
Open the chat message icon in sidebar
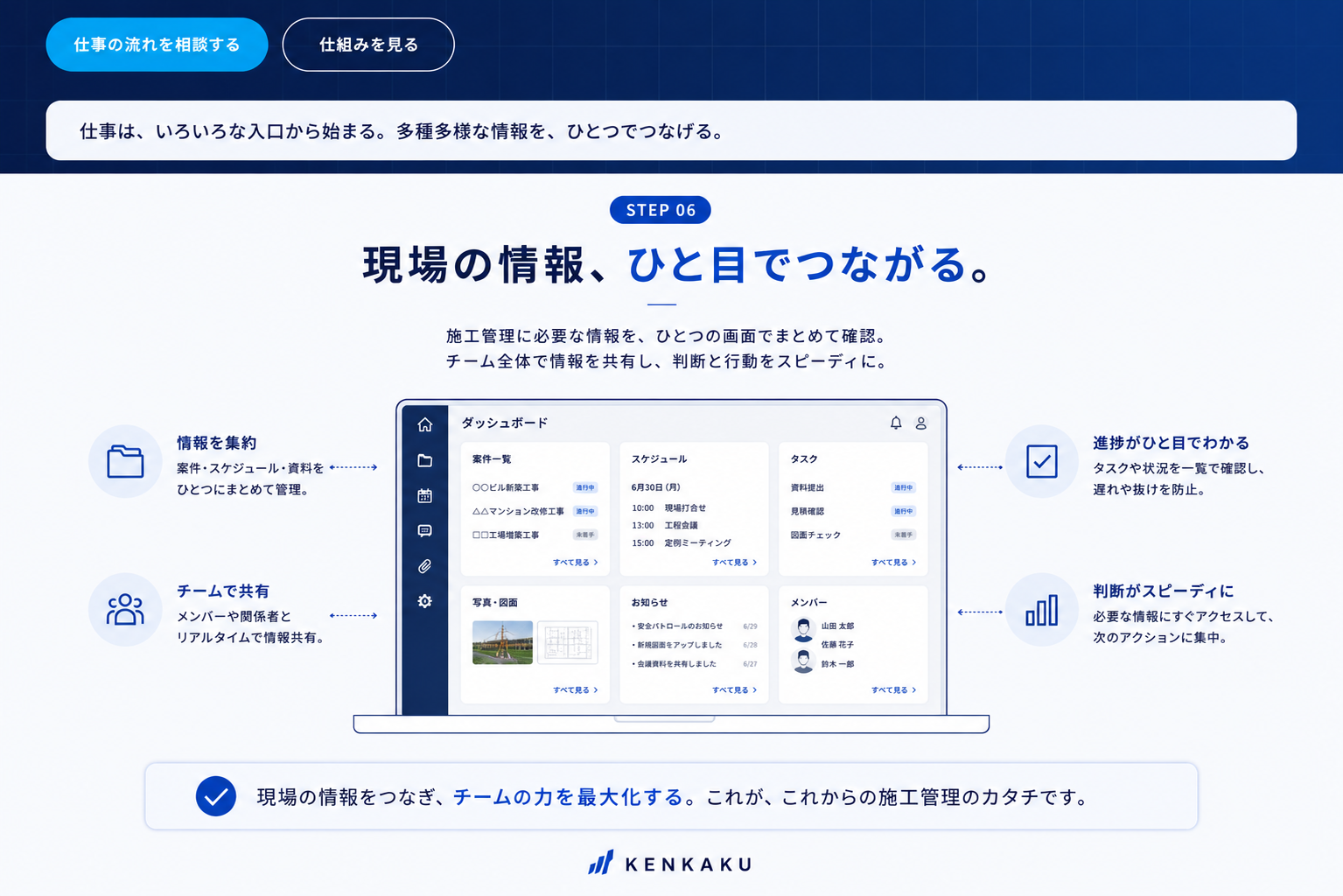coord(425,531)
